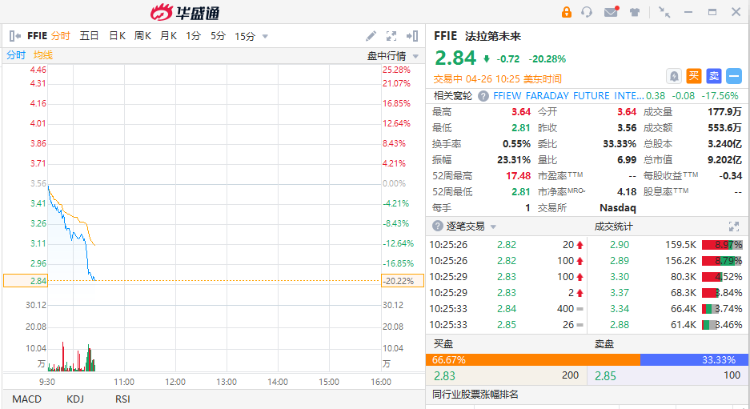
Task: Select the MACD indicator tab
Action: 27,399
